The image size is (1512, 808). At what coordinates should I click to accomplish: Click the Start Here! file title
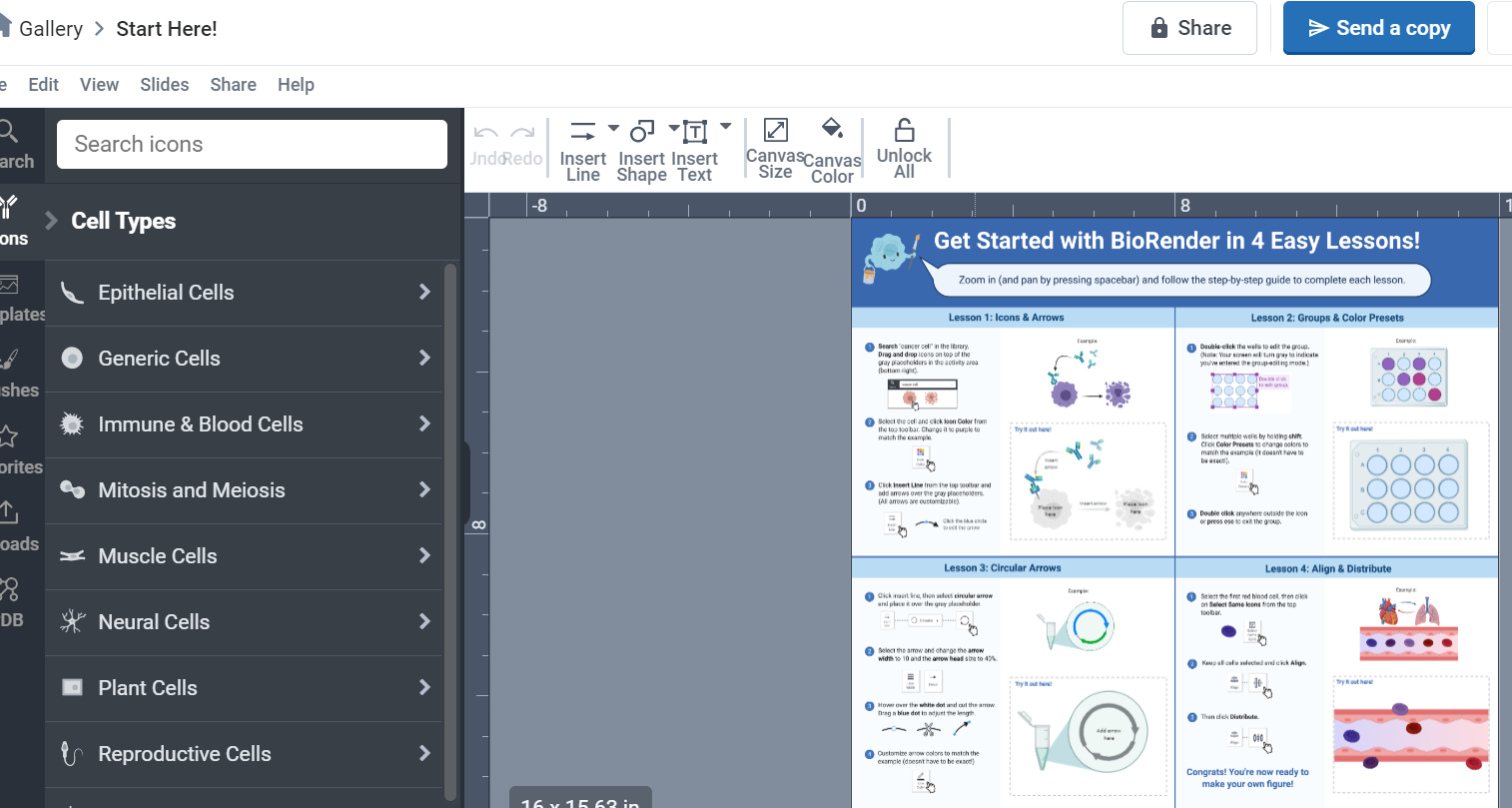coord(167,29)
